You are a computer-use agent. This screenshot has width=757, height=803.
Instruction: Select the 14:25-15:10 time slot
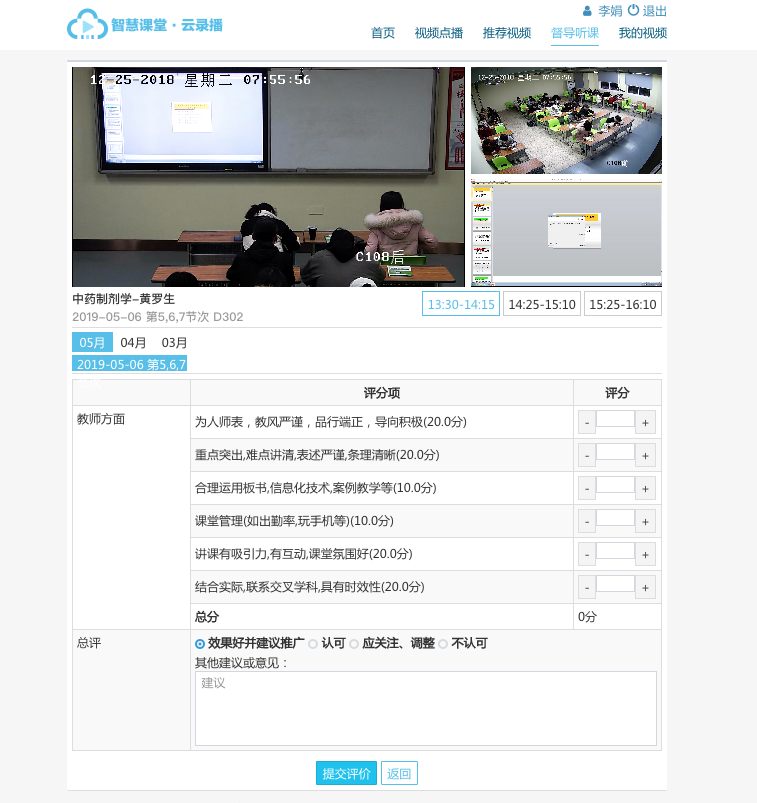coord(541,305)
